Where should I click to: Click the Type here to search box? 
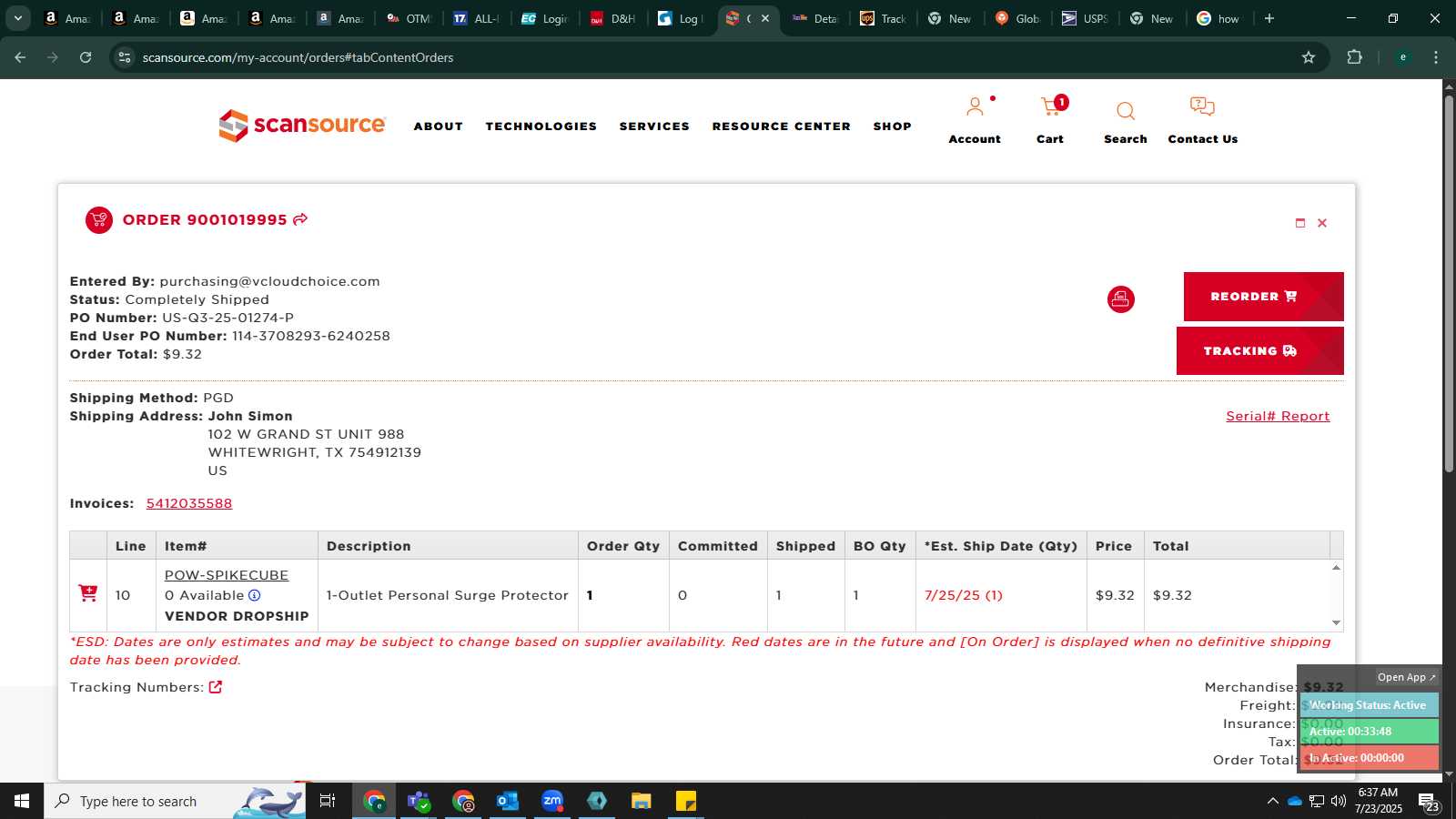[x=175, y=801]
